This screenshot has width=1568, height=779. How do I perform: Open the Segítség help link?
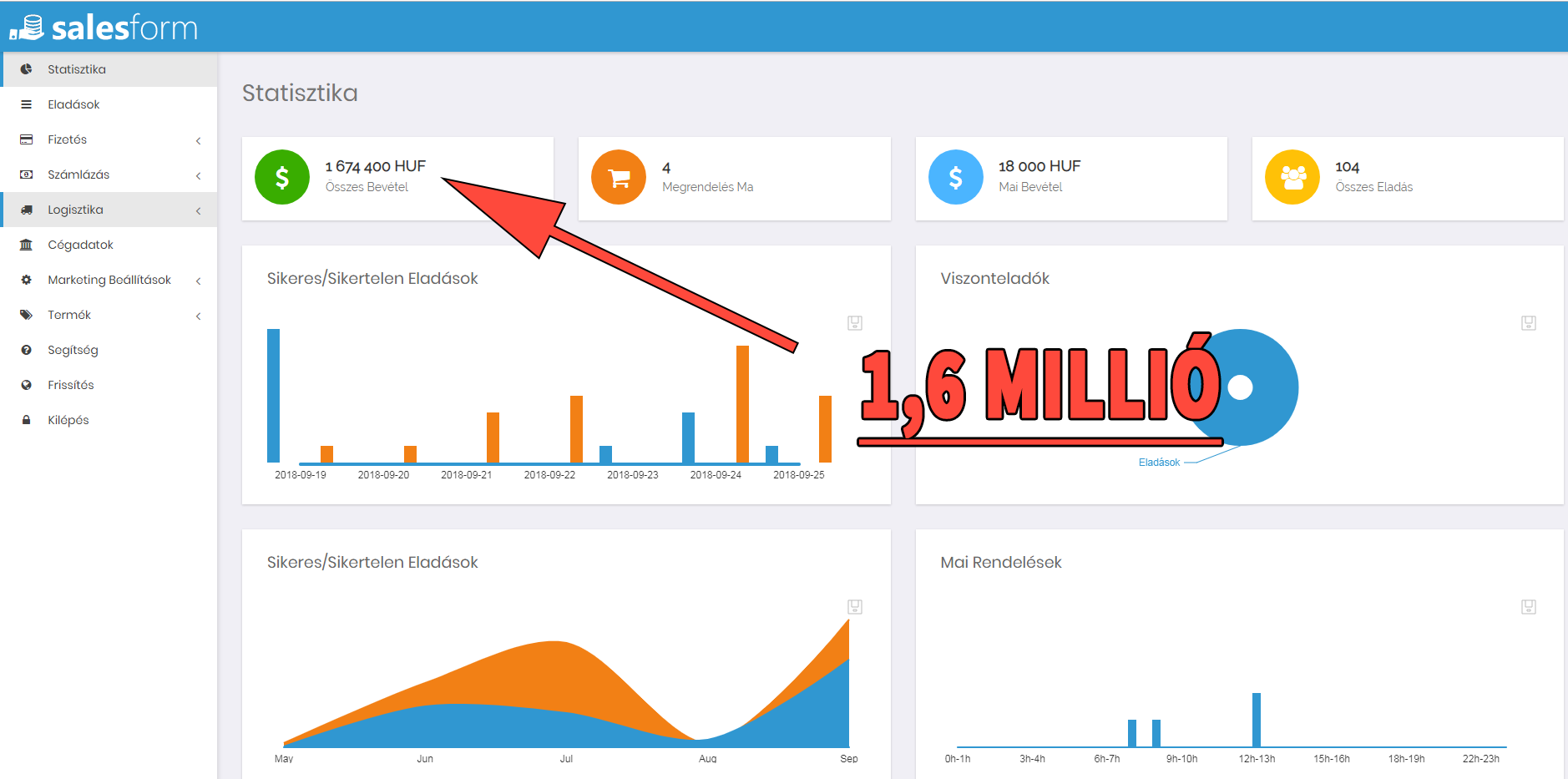[x=73, y=350]
